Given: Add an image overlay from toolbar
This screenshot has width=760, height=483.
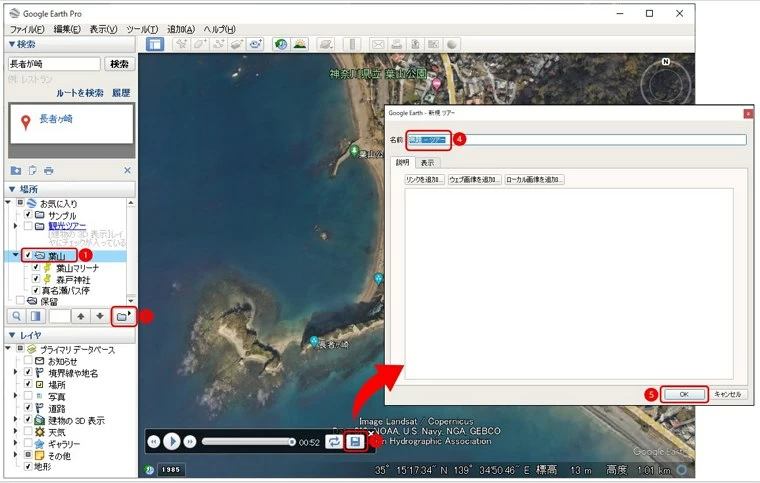Looking at the screenshot, I should click(237, 44).
